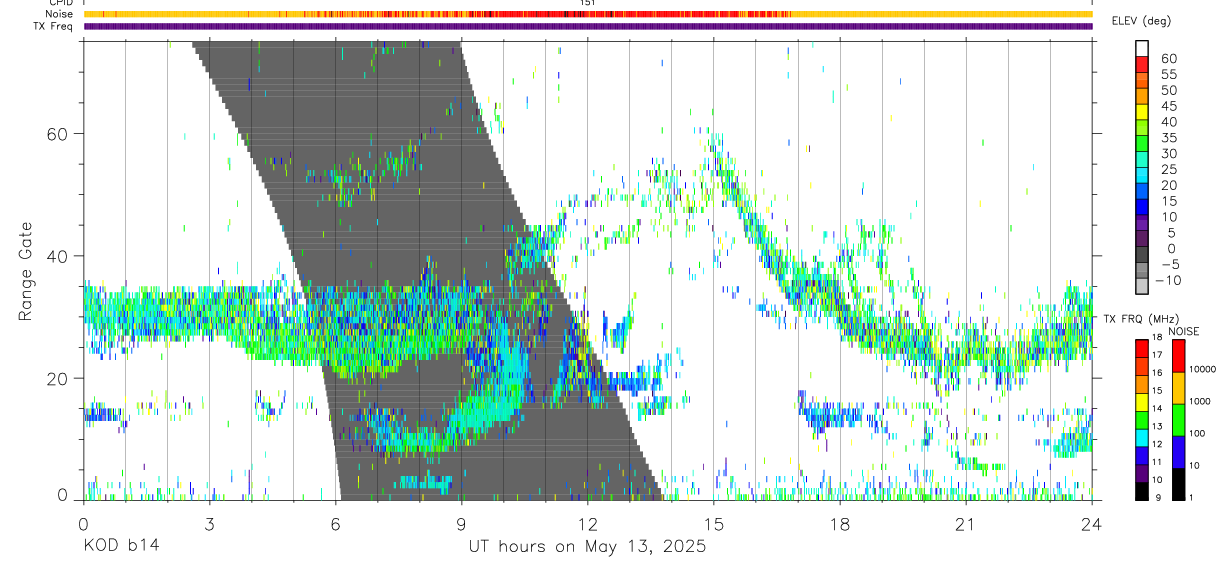Click the '6' tick on the UT hours axis
This screenshot has height=567, width=1228.
tap(335, 522)
